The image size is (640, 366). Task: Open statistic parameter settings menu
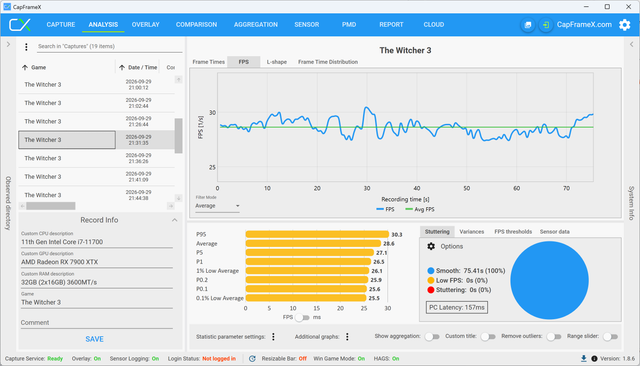tap(273, 337)
